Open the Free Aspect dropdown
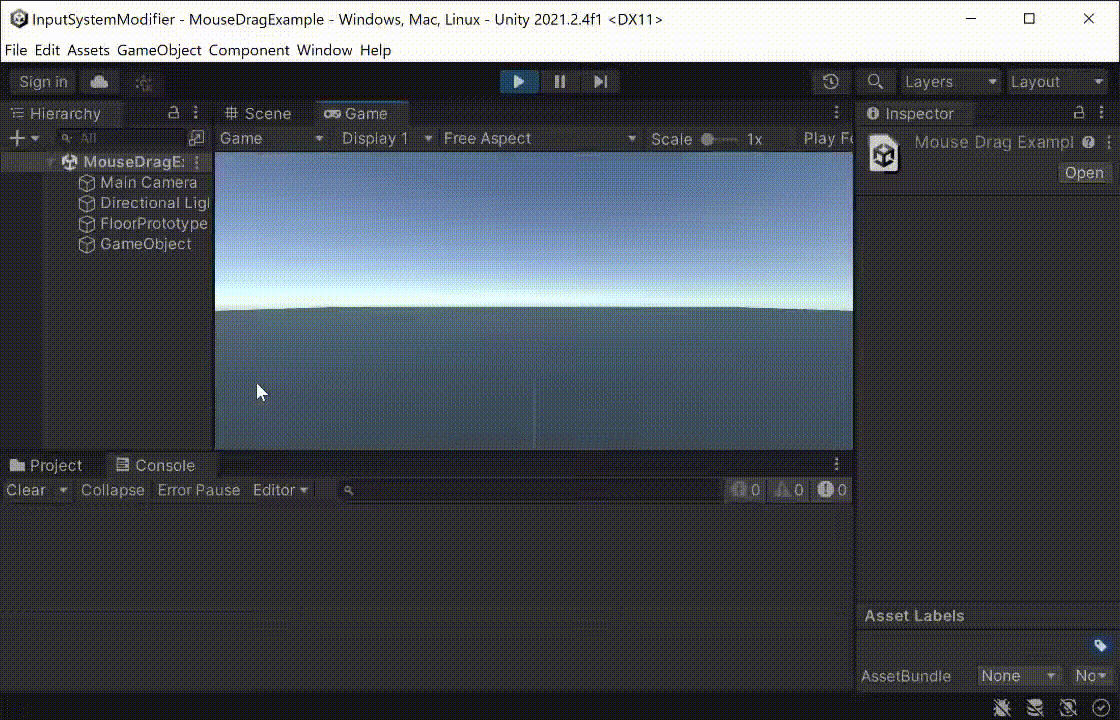1120x720 pixels. coord(539,139)
